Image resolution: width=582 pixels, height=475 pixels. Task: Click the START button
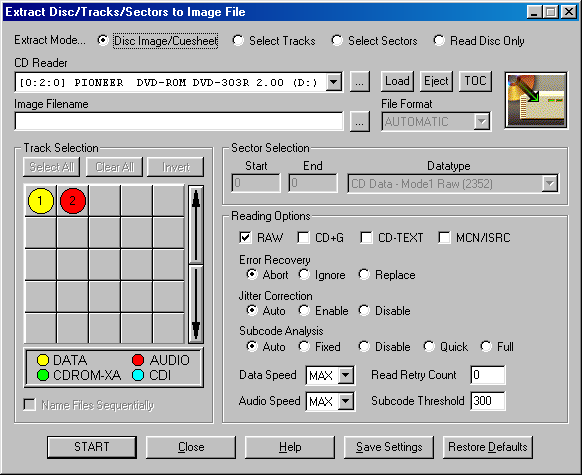coord(92,447)
